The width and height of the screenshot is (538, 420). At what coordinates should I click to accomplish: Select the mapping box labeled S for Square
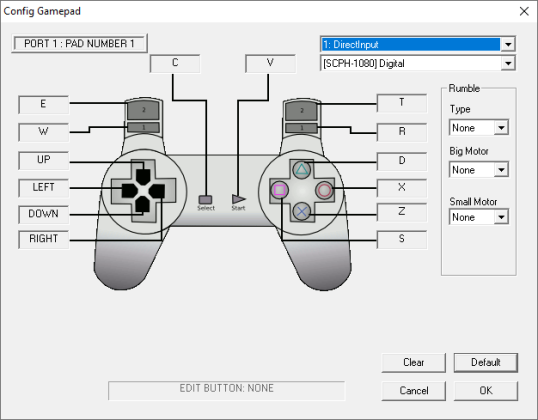point(402,239)
